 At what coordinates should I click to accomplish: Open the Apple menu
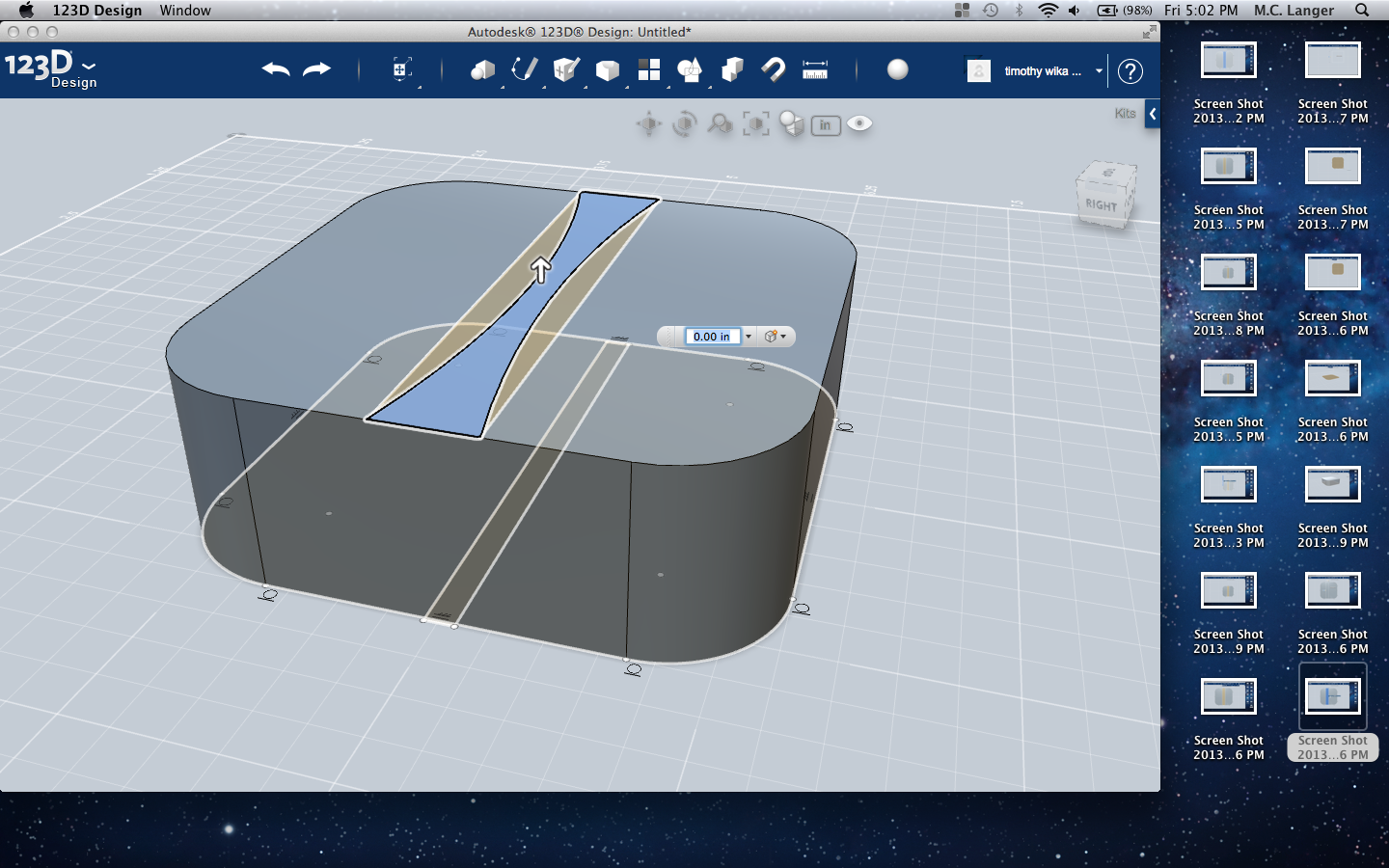click(x=26, y=11)
